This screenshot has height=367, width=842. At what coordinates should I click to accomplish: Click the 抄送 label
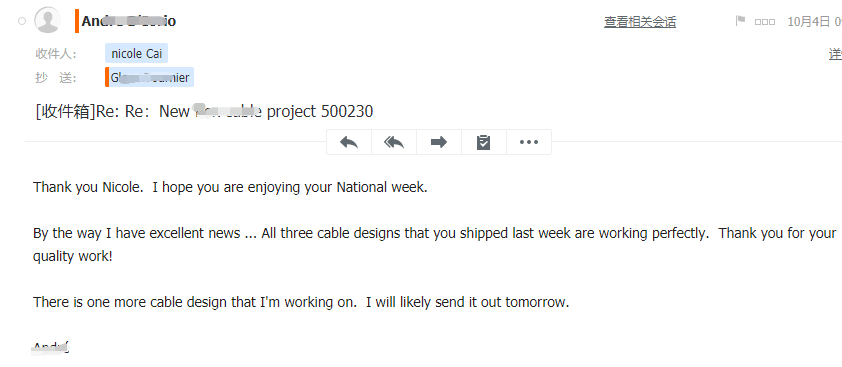point(56,78)
